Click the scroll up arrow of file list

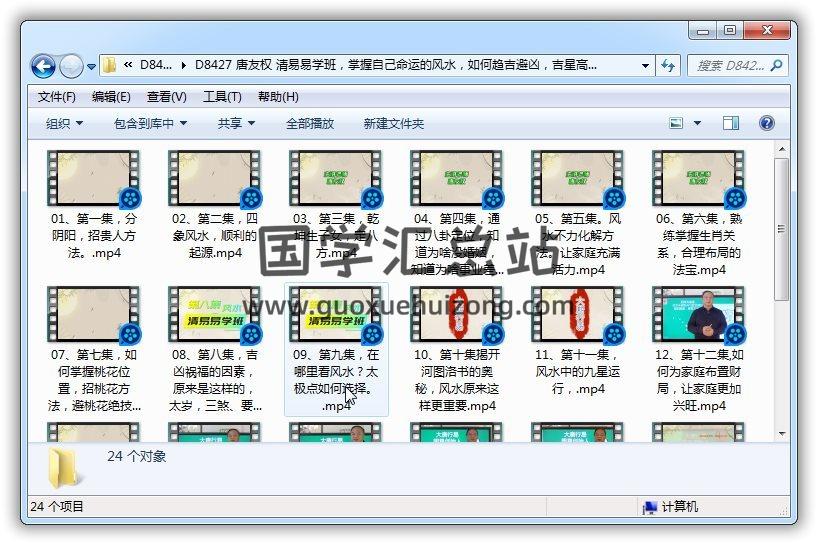click(x=781, y=150)
